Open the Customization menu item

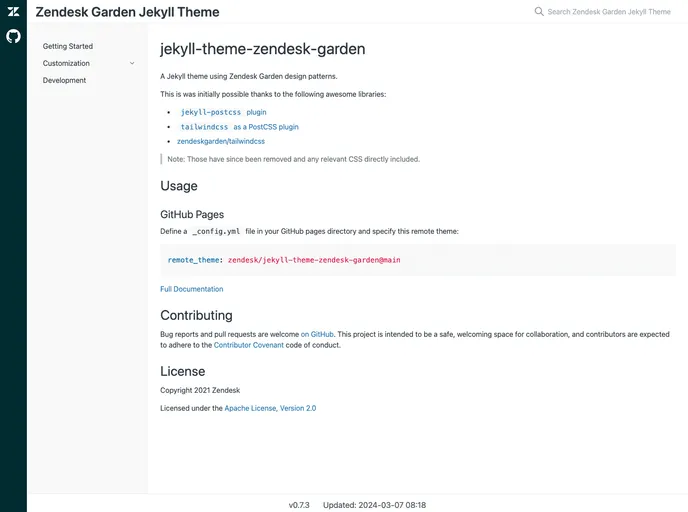click(66, 63)
